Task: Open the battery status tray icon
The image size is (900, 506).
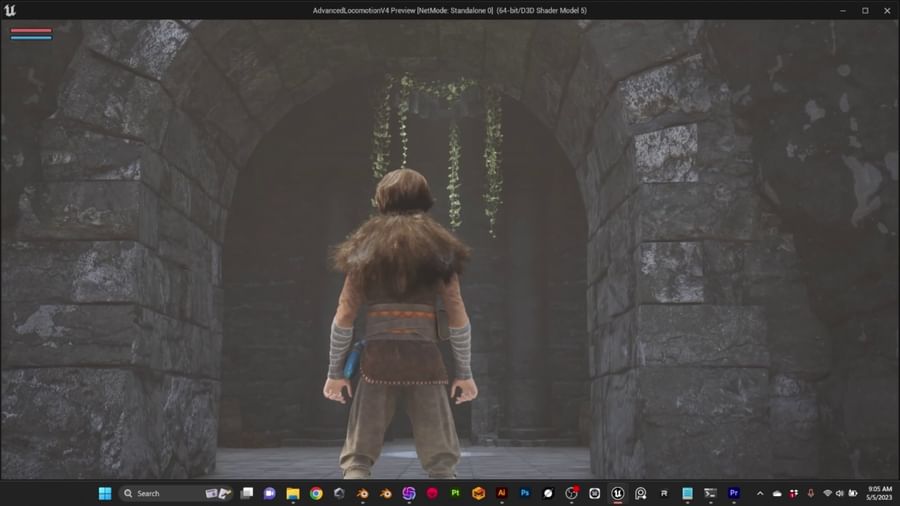Action: 853,493
